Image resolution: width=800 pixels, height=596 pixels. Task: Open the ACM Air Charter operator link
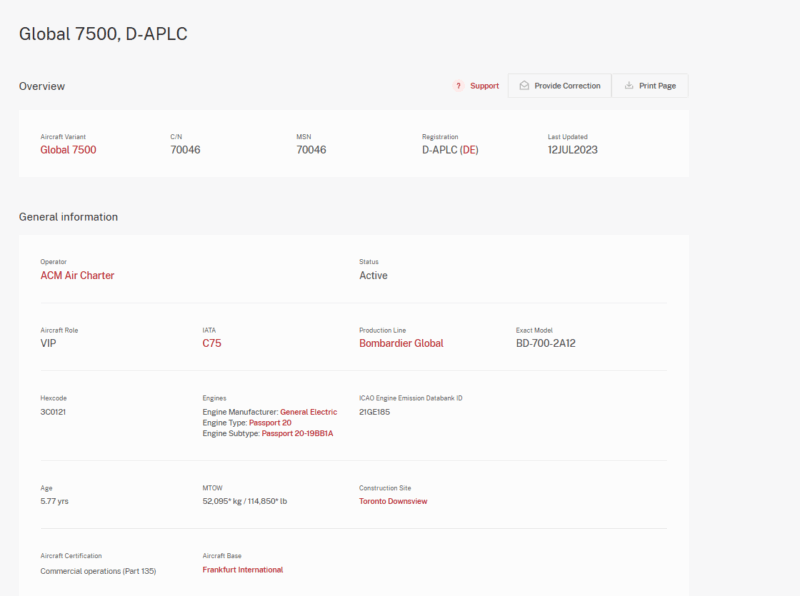77,275
